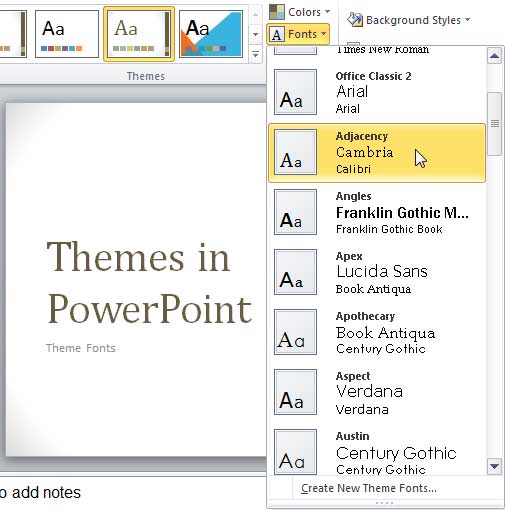Image resolution: width=505 pixels, height=510 pixels.
Task: Click Create New Theme Fonts link
Action: click(x=369, y=488)
